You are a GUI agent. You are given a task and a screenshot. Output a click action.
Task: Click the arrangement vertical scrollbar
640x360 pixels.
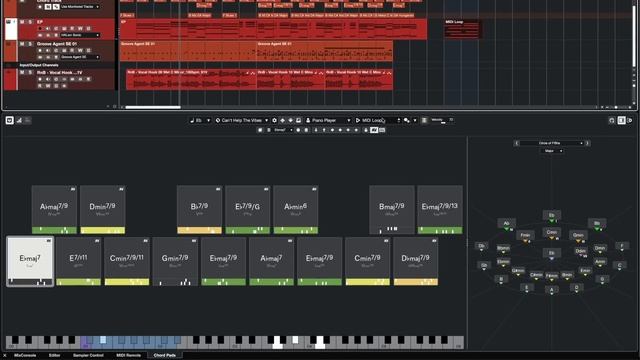coord(634,37)
